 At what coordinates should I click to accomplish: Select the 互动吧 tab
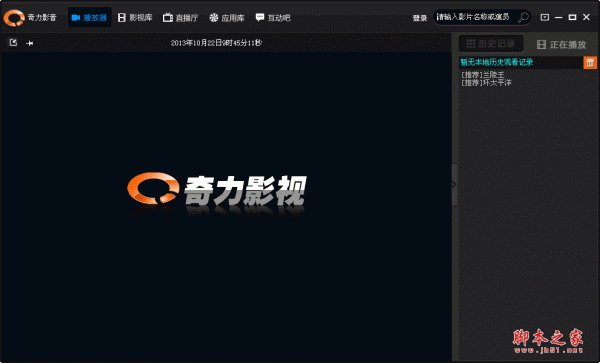point(273,18)
